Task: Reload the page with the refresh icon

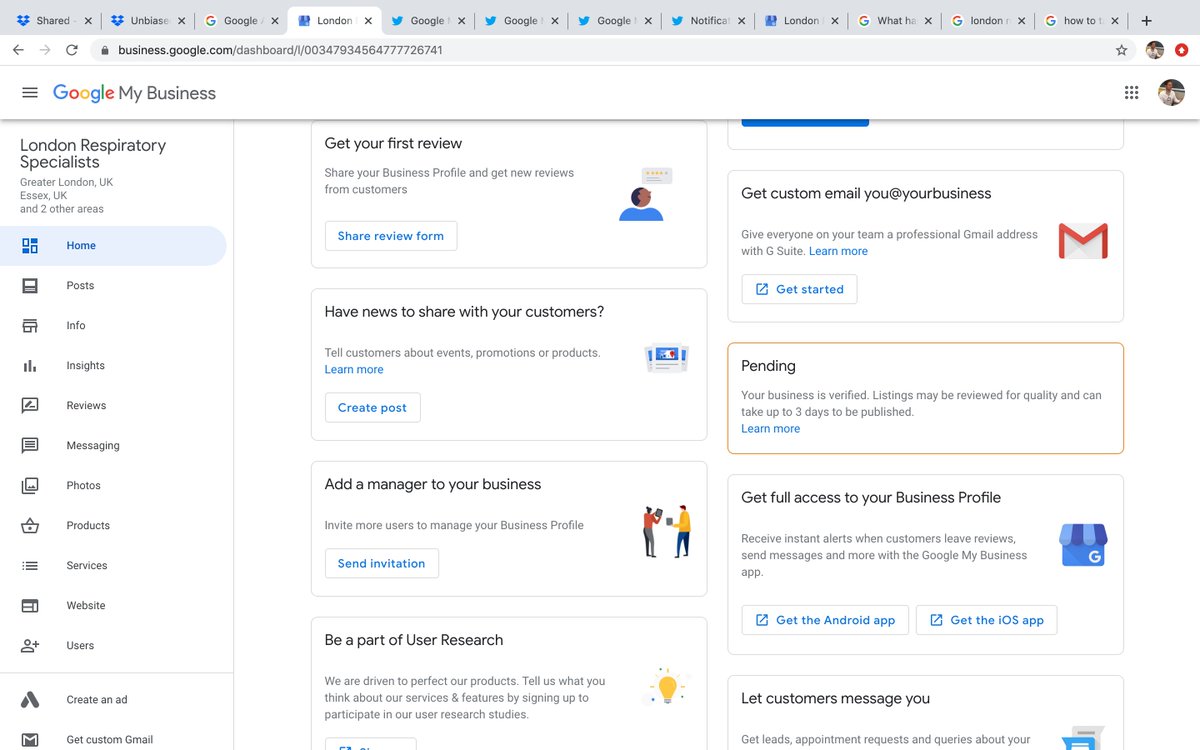Action: tap(72, 49)
